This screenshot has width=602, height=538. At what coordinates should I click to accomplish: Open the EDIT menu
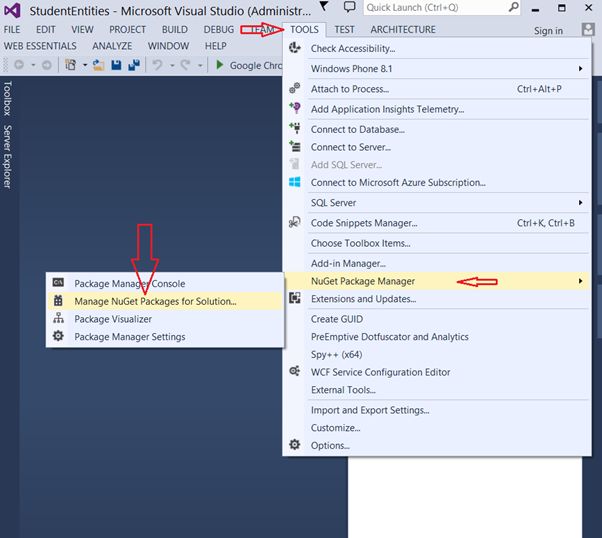point(46,30)
